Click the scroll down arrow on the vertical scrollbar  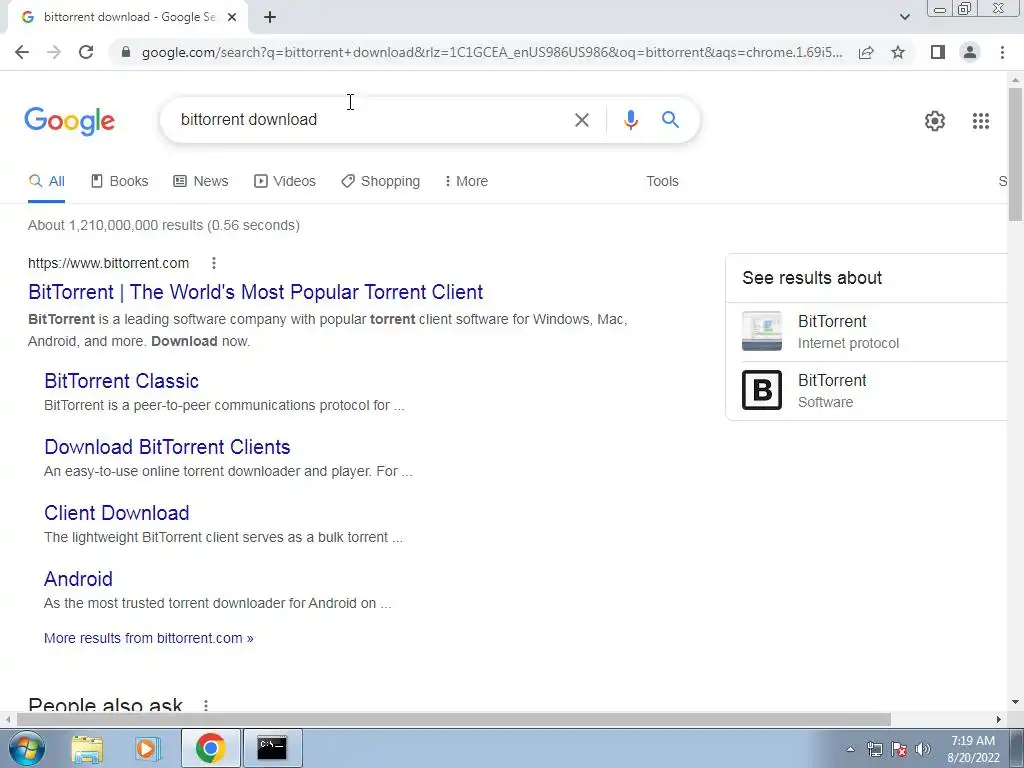1015,703
